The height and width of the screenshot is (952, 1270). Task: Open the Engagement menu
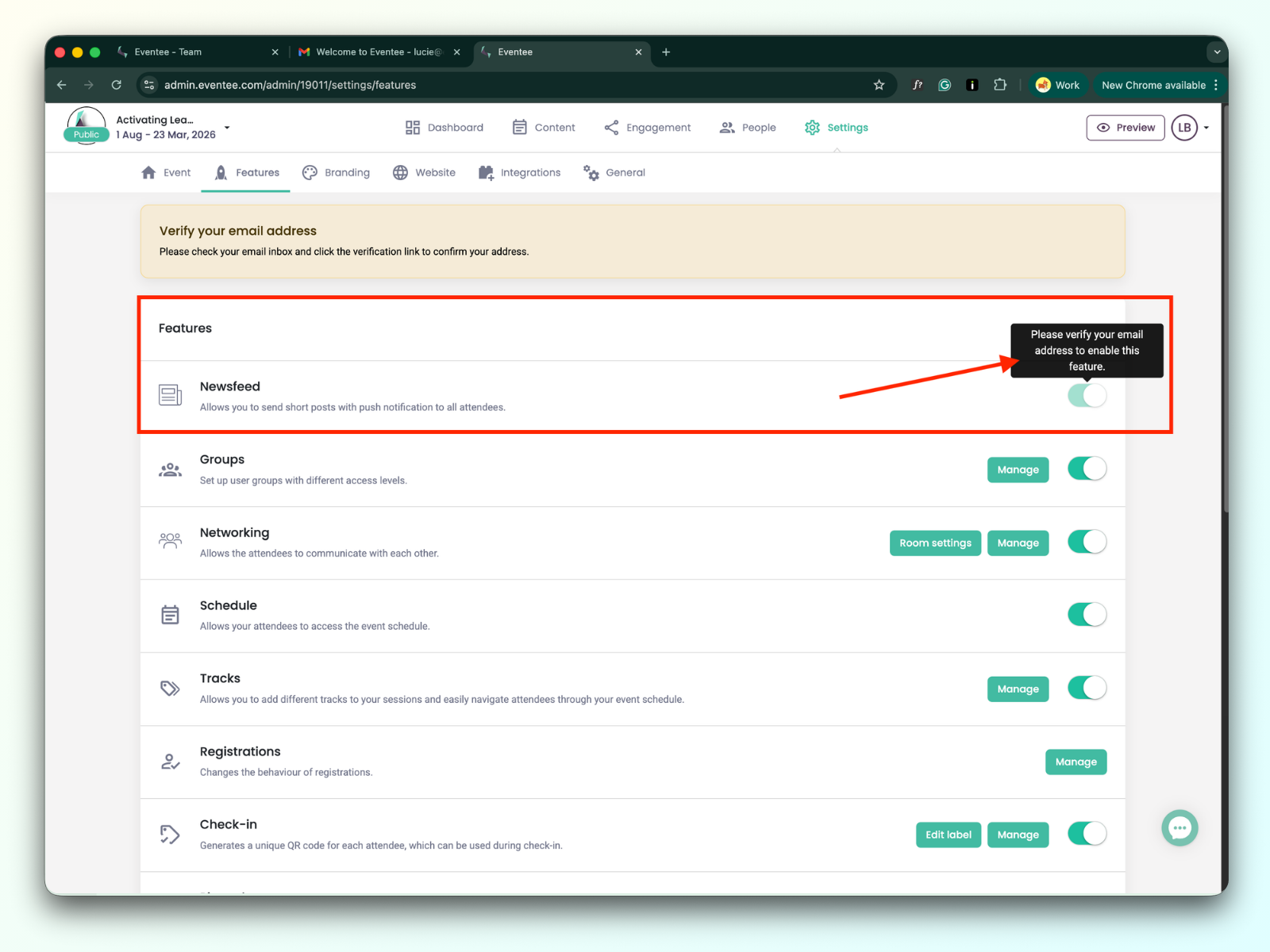pyautogui.click(x=647, y=128)
